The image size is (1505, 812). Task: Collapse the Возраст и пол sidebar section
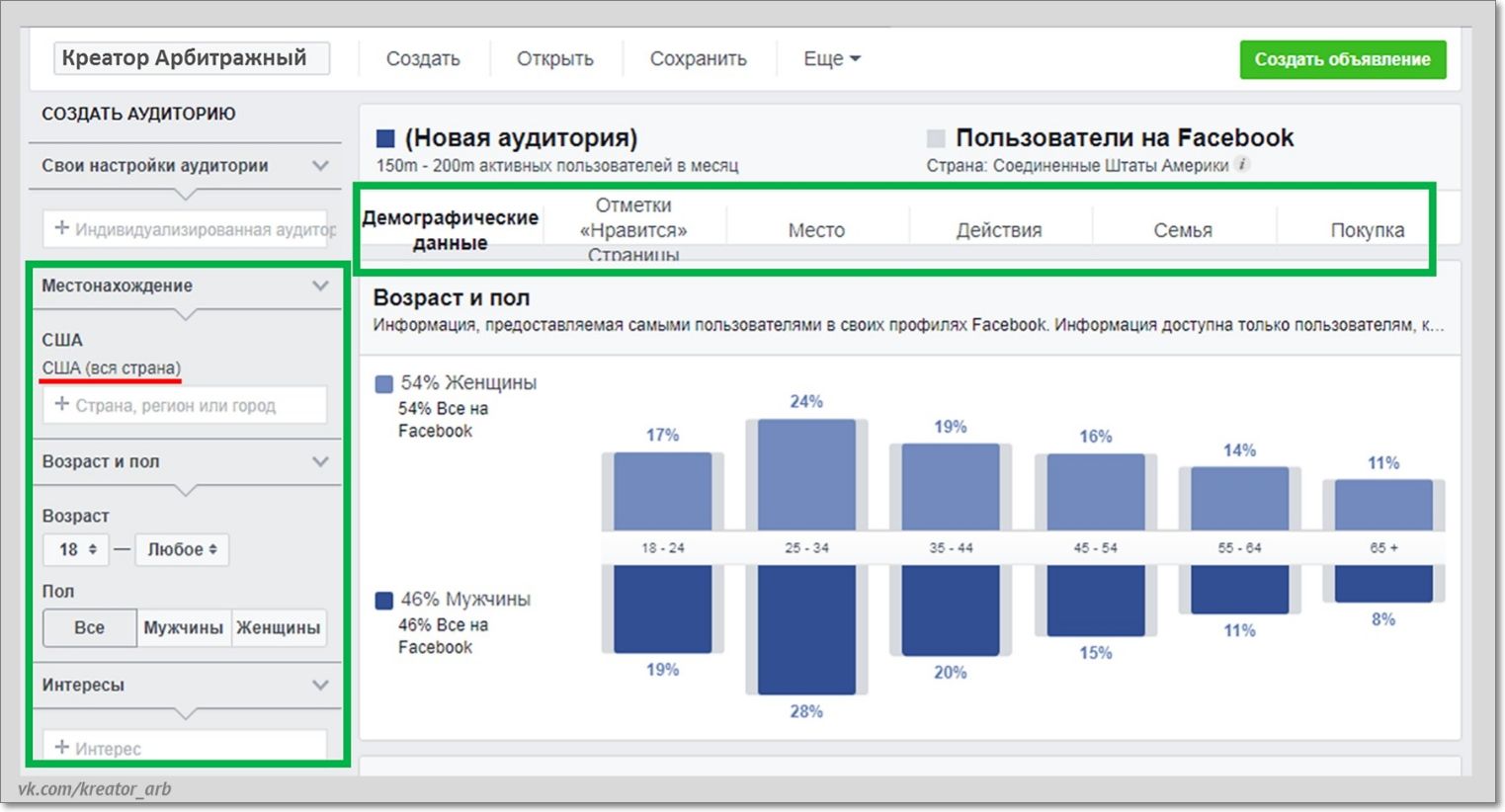coord(320,461)
